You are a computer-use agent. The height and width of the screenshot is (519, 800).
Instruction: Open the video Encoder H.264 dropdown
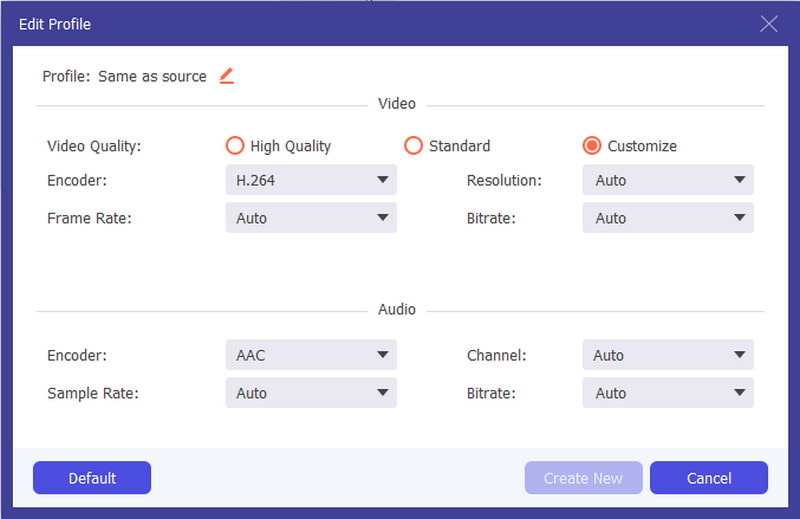[311, 180]
